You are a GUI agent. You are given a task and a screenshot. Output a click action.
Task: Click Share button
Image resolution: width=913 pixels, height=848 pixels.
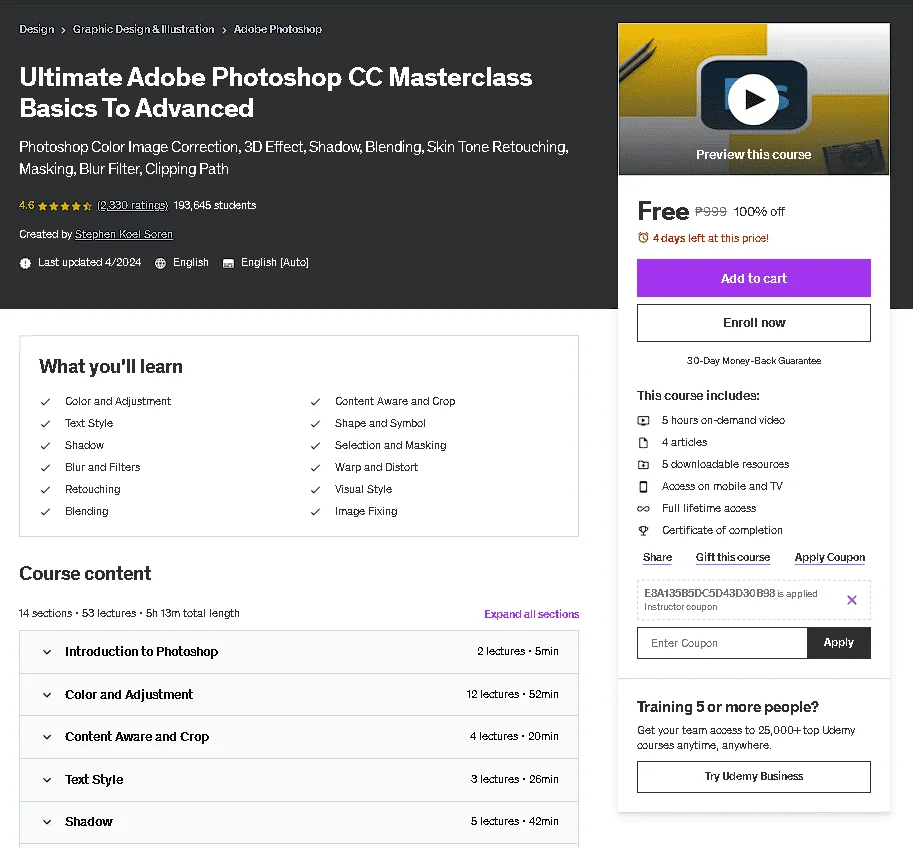(x=657, y=557)
